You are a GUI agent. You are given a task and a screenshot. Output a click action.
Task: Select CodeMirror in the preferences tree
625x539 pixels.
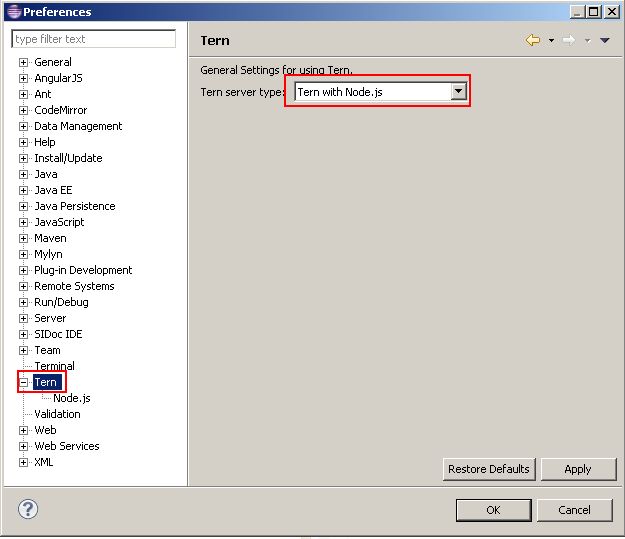click(60, 110)
